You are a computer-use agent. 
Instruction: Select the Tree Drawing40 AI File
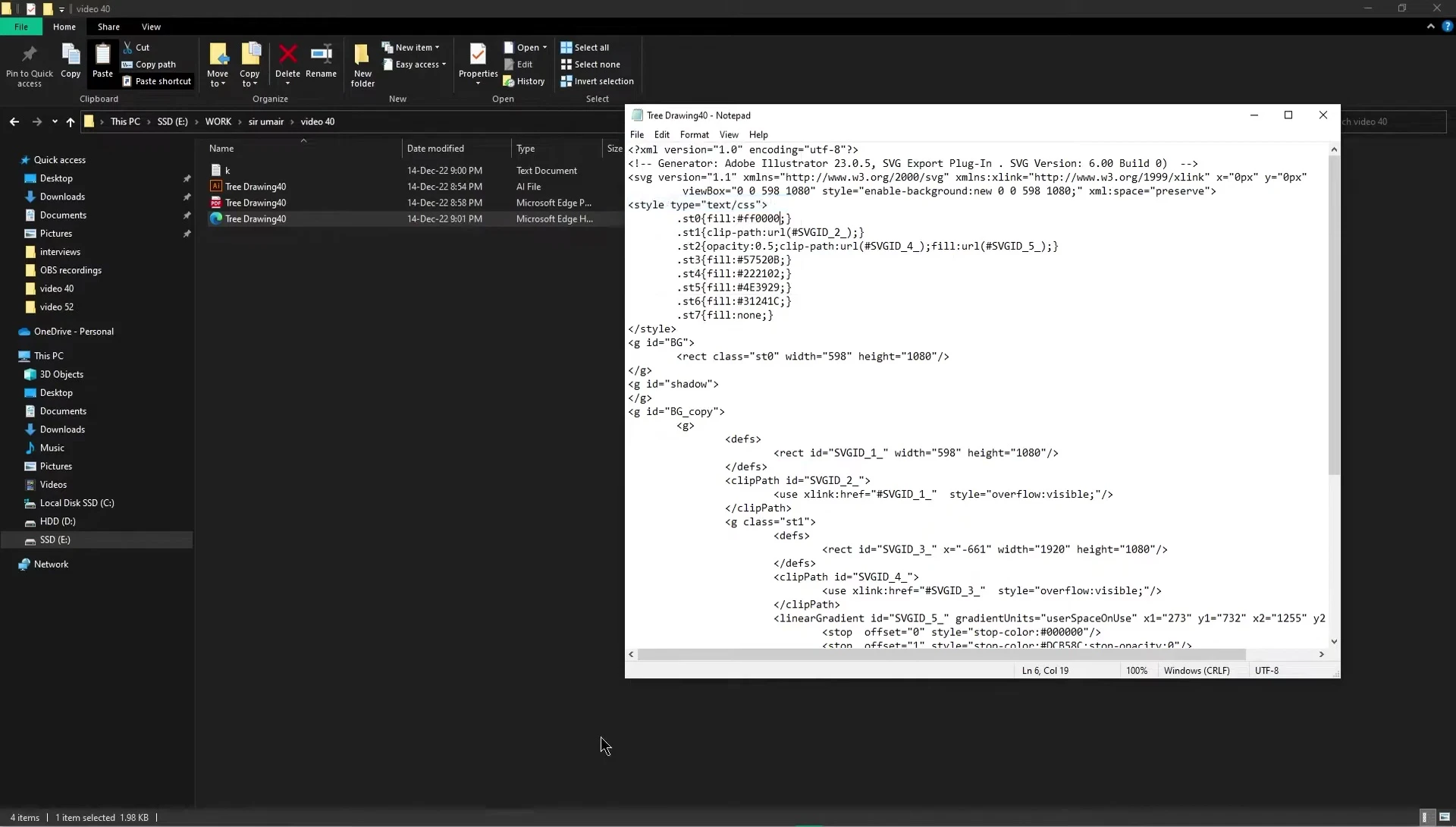tap(414, 187)
